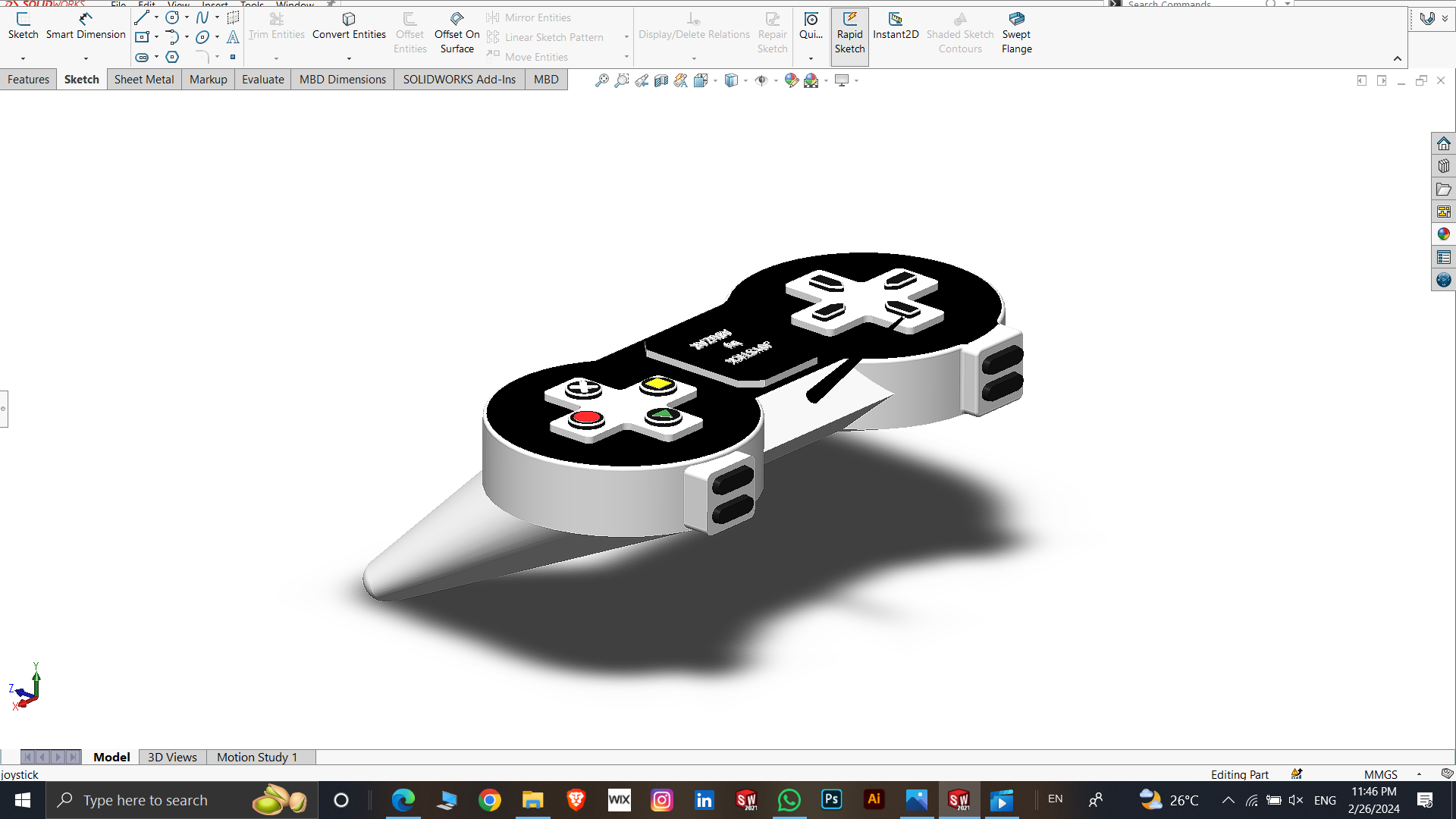Select the Smart Dimension tool
Viewport: 1456px width, 819px height.
[x=86, y=25]
